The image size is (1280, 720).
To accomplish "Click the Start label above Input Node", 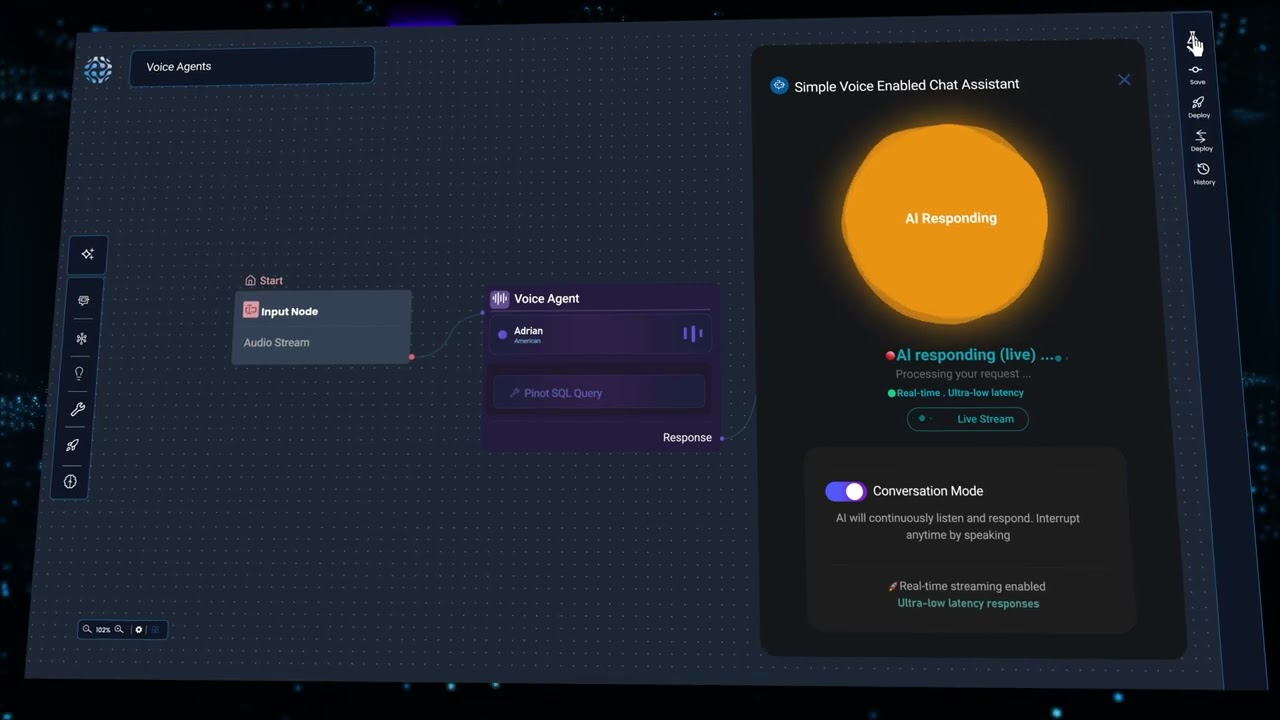I will coord(271,281).
